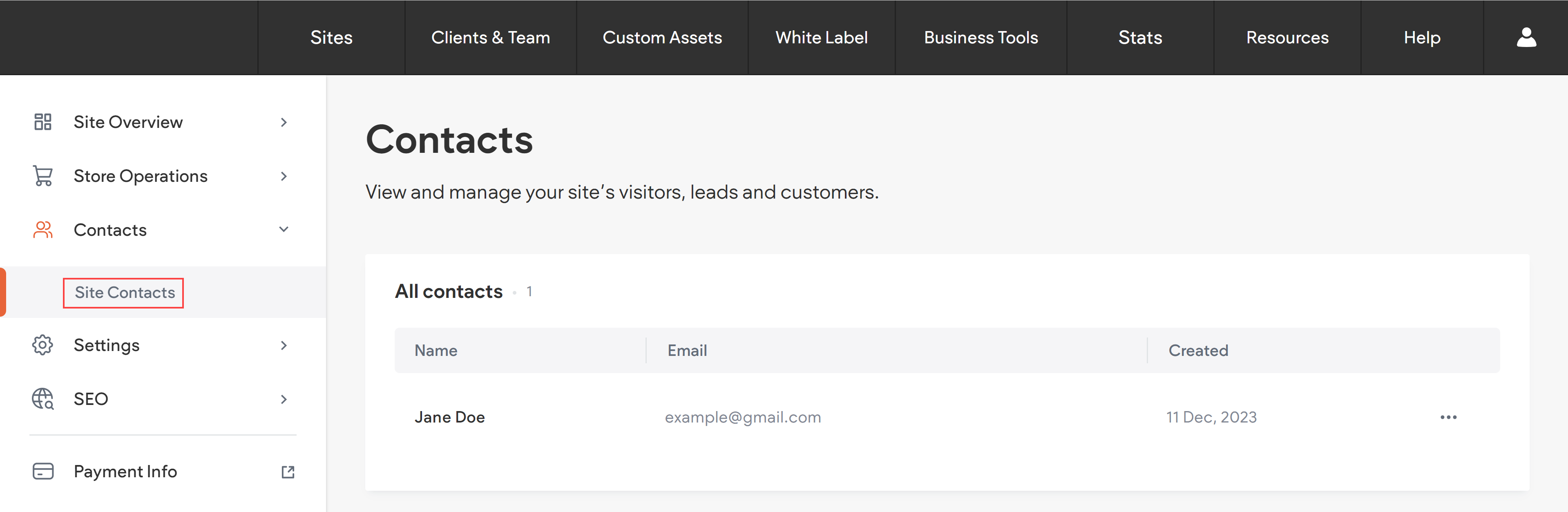Viewport: 1568px width, 512px height.
Task: Open actions menu for Jane Doe
Action: click(1449, 417)
